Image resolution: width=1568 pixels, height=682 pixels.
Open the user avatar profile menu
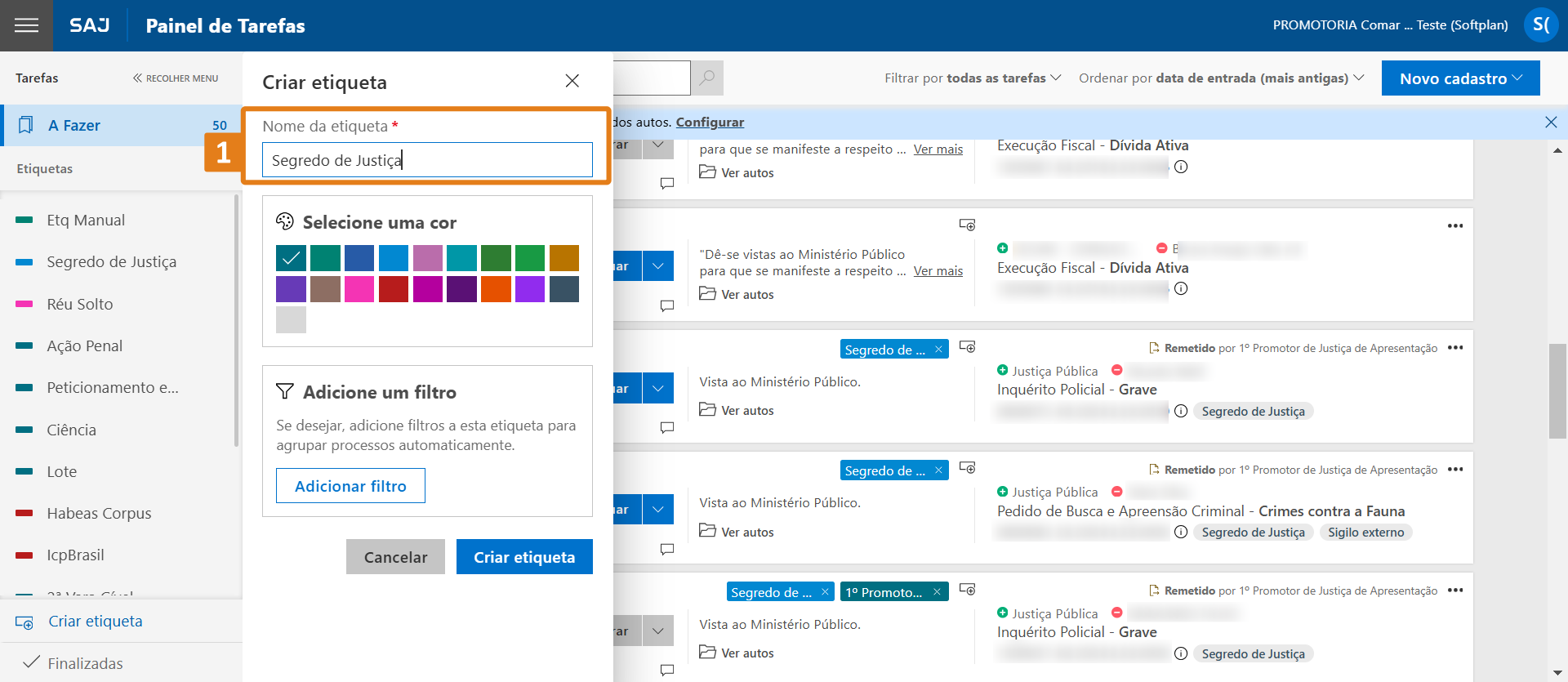[x=1540, y=25]
